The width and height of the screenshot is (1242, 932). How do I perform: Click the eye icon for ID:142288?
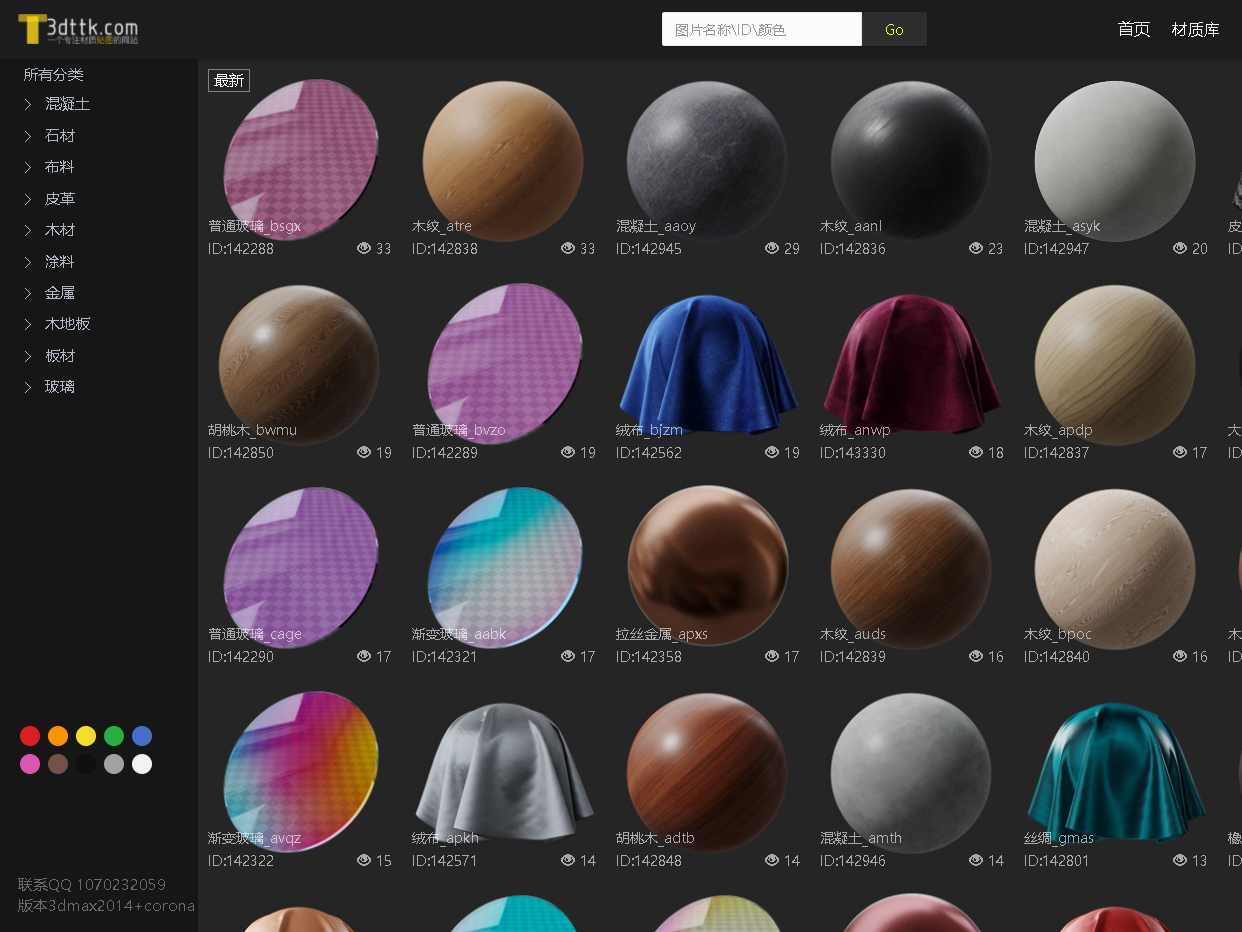(364, 248)
